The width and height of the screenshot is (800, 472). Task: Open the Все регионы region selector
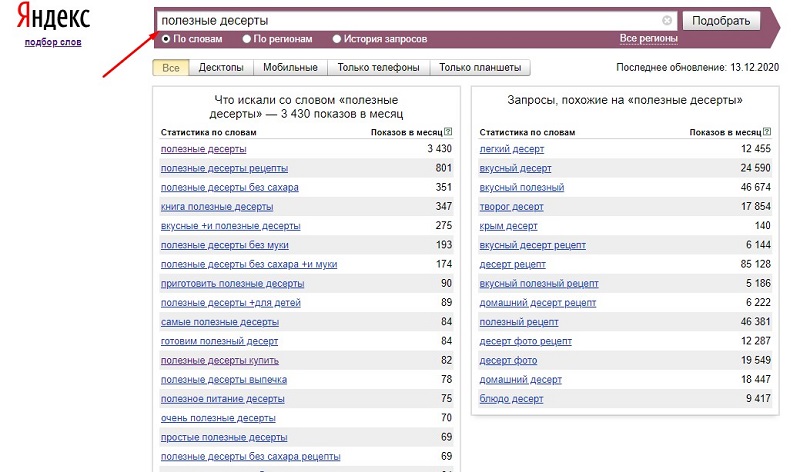click(648, 38)
